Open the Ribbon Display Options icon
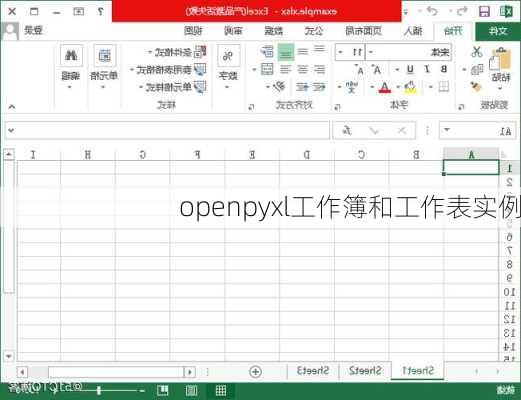Screen dimensions: 521x400 click(x=79, y=11)
